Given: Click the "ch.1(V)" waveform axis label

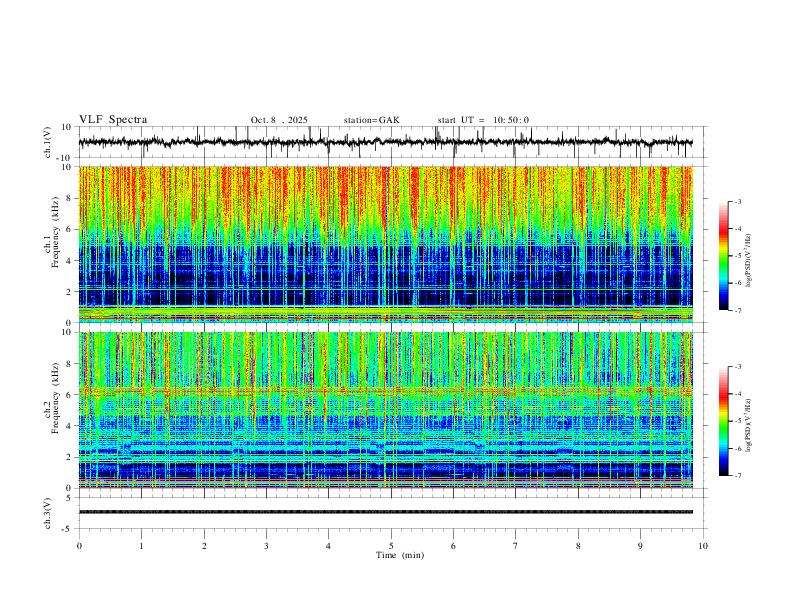Looking at the screenshot, I should (48, 142).
